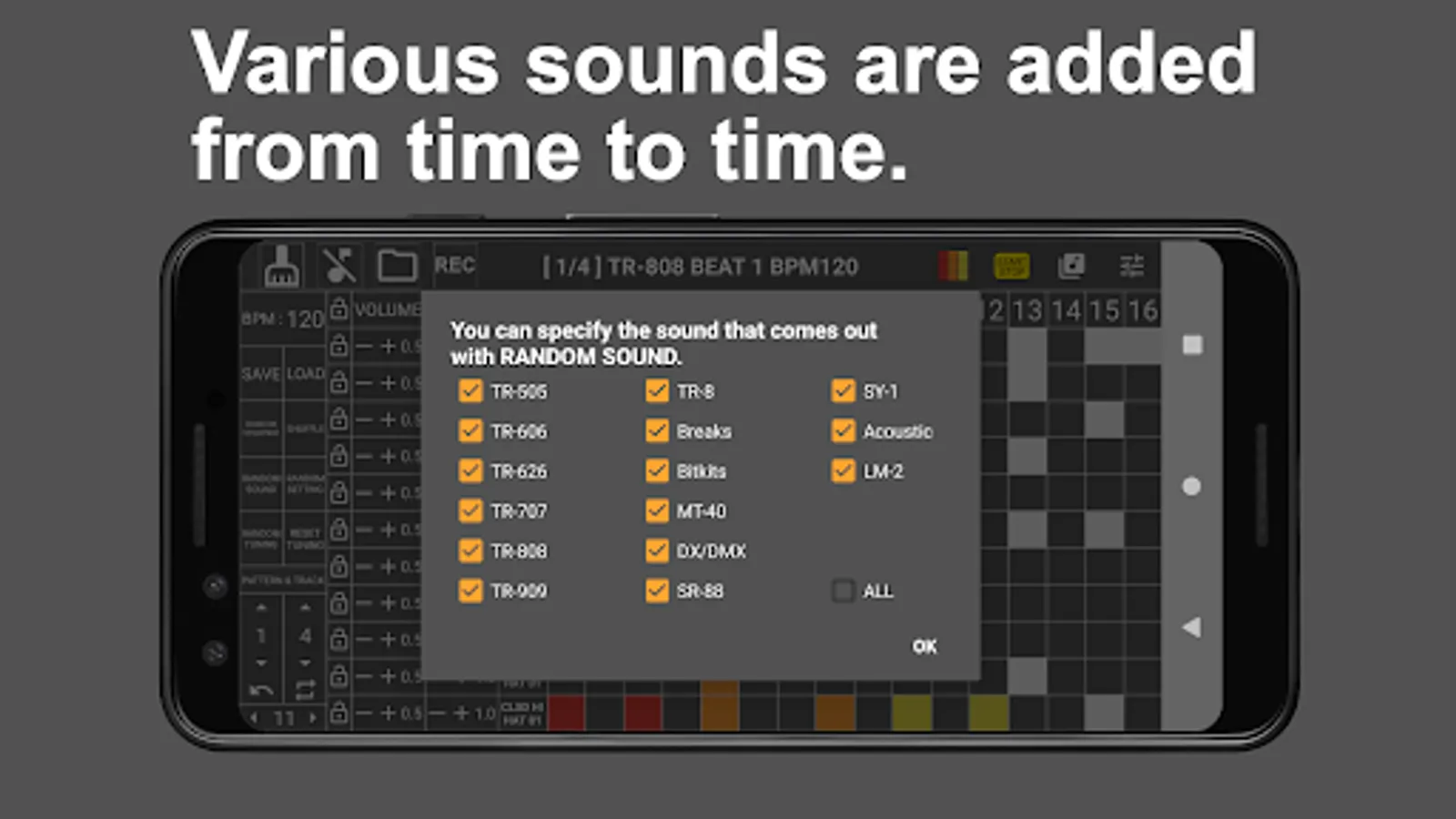Select the step 14 column header
1456x819 pixels.
1066,310
